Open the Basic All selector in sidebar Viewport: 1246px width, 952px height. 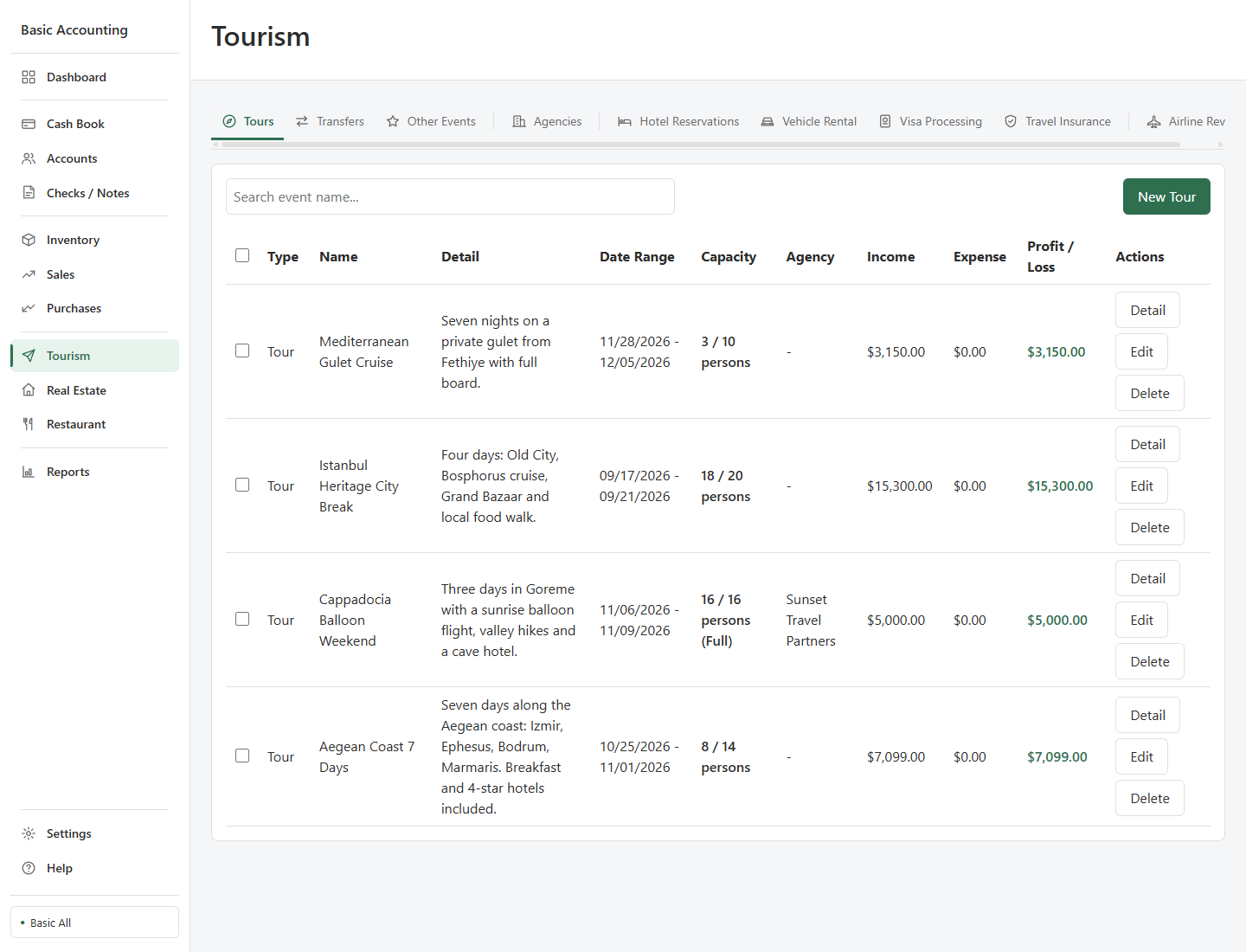(94, 923)
